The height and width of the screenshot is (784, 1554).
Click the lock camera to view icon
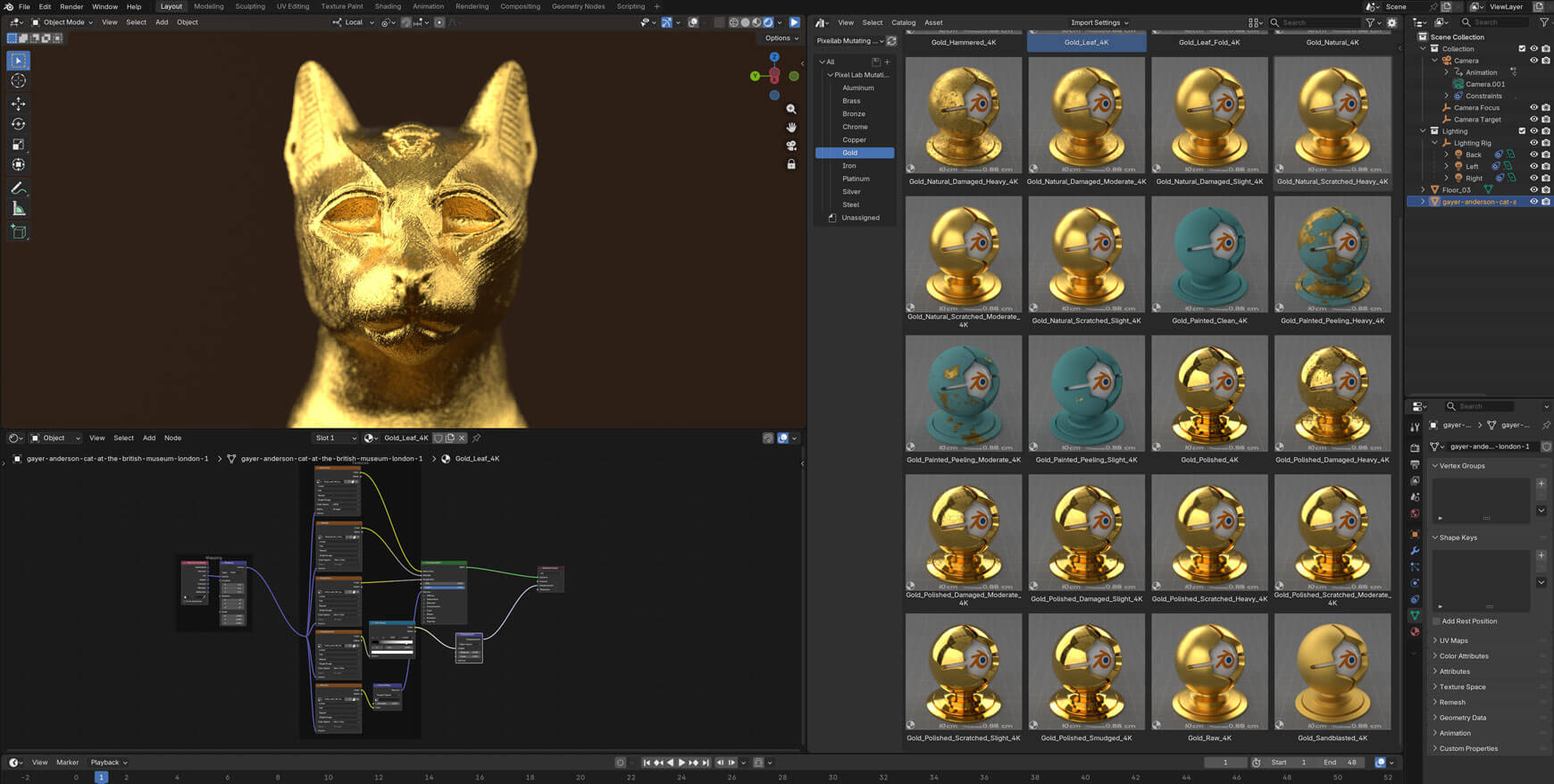coord(790,164)
